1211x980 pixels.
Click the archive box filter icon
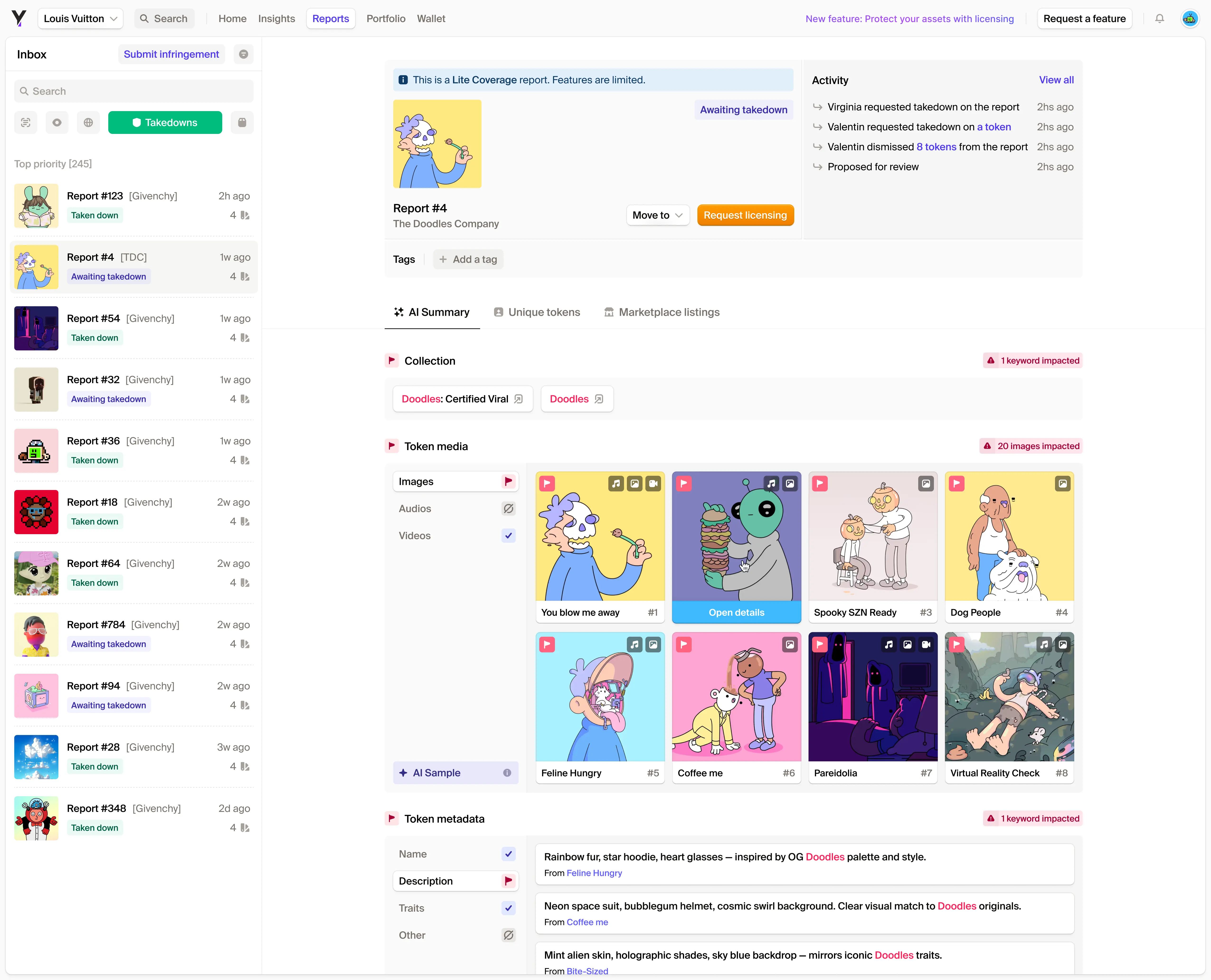tap(242, 122)
